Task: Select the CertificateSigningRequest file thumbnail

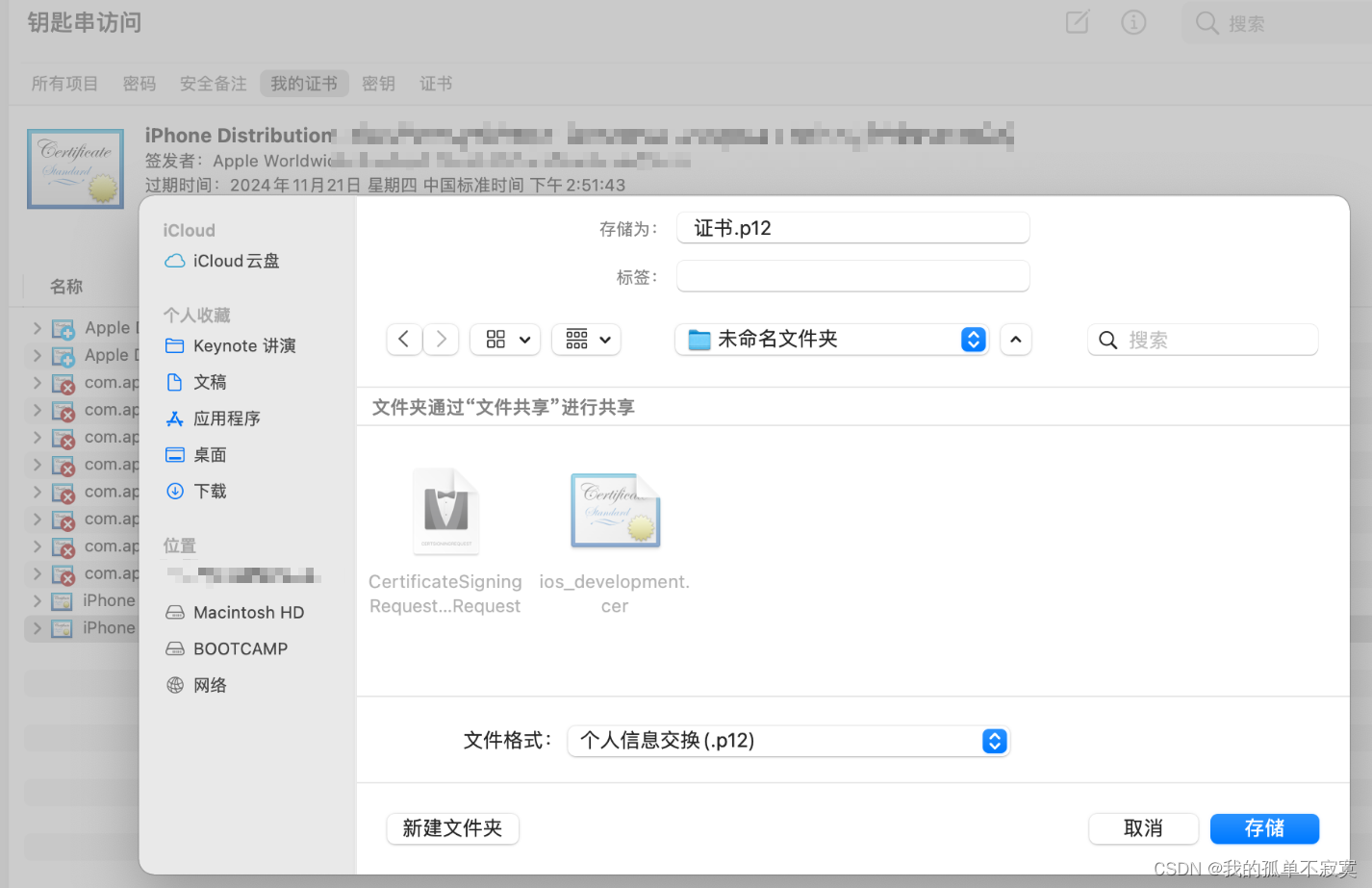Action: [x=445, y=512]
